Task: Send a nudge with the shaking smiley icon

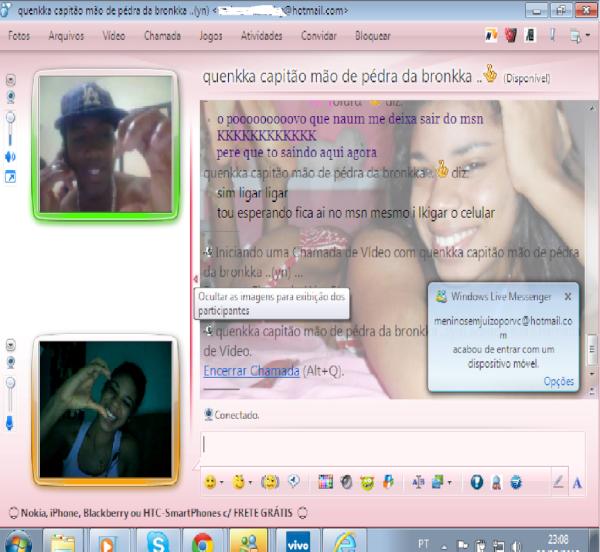Action: (270, 482)
